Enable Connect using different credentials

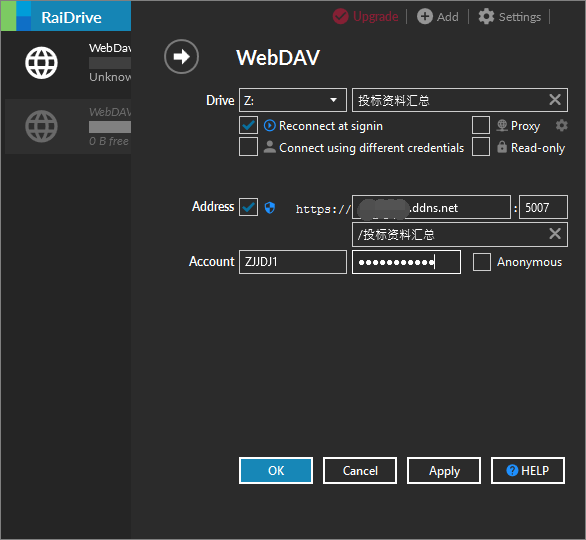(249, 147)
